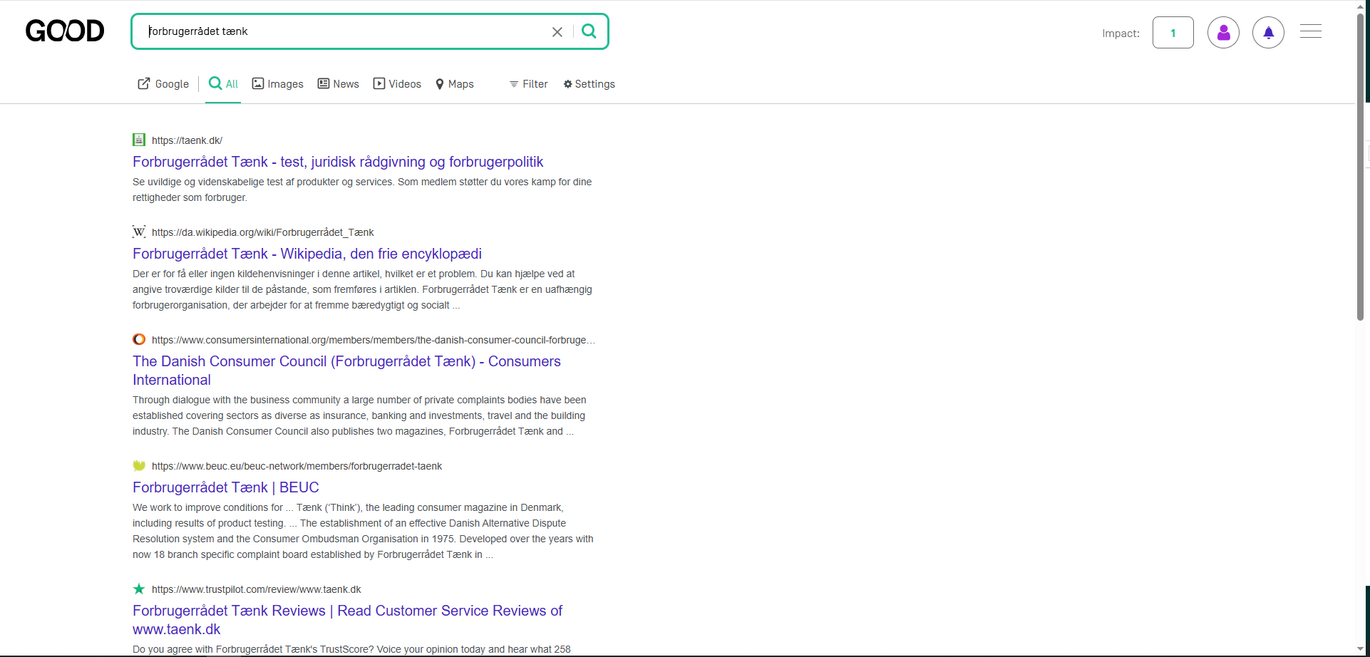The width and height of the screenshot is (1370, 657).
Task: Switch to Images tab
Action: 277,84
